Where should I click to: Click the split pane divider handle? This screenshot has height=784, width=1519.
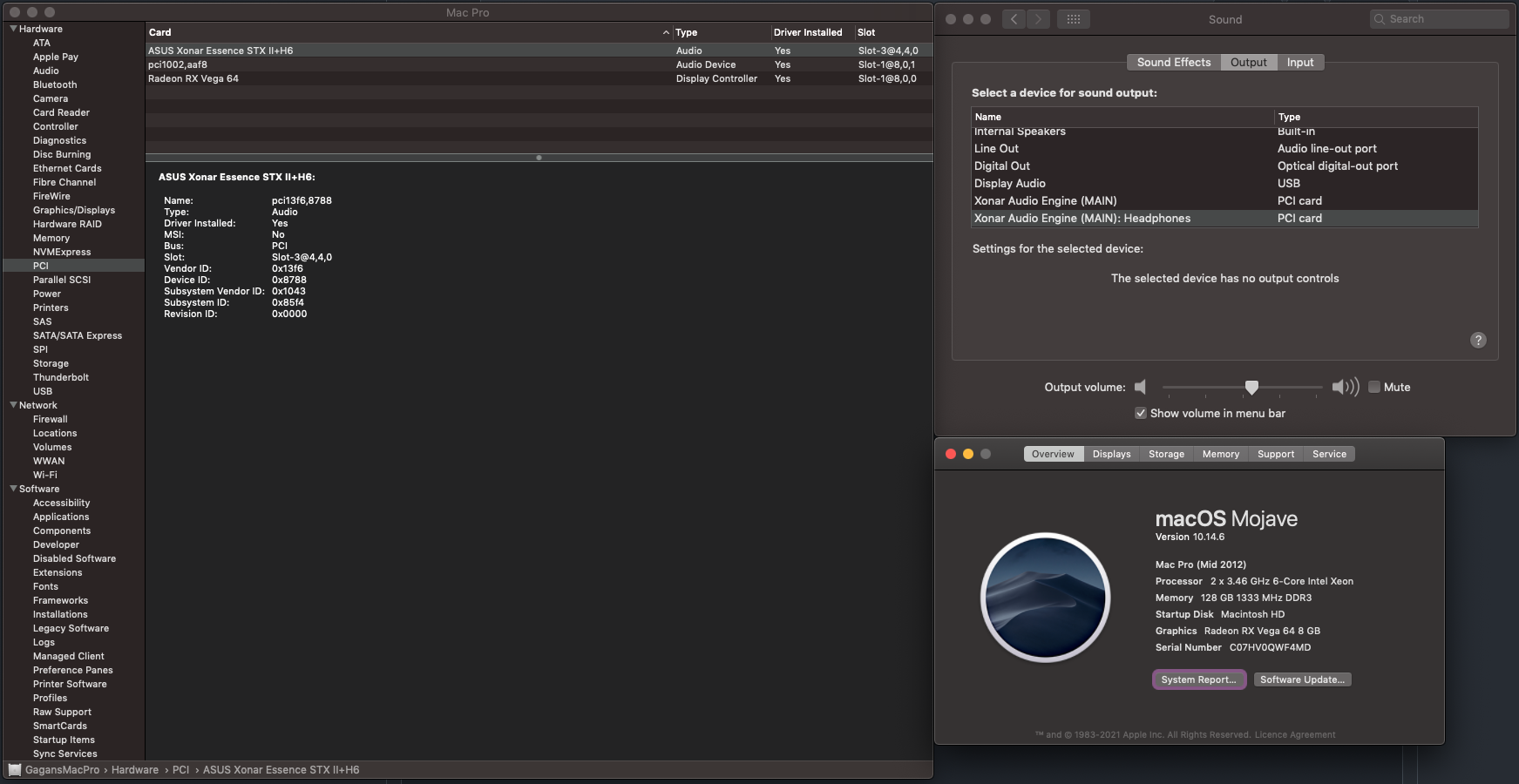pos(539,158)
